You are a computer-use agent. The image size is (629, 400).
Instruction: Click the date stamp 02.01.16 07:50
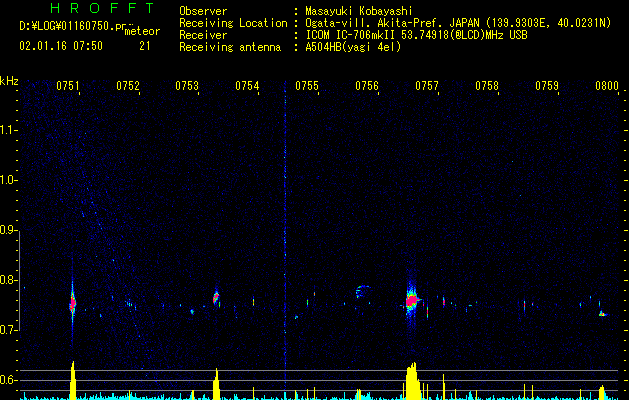point(61,46)
